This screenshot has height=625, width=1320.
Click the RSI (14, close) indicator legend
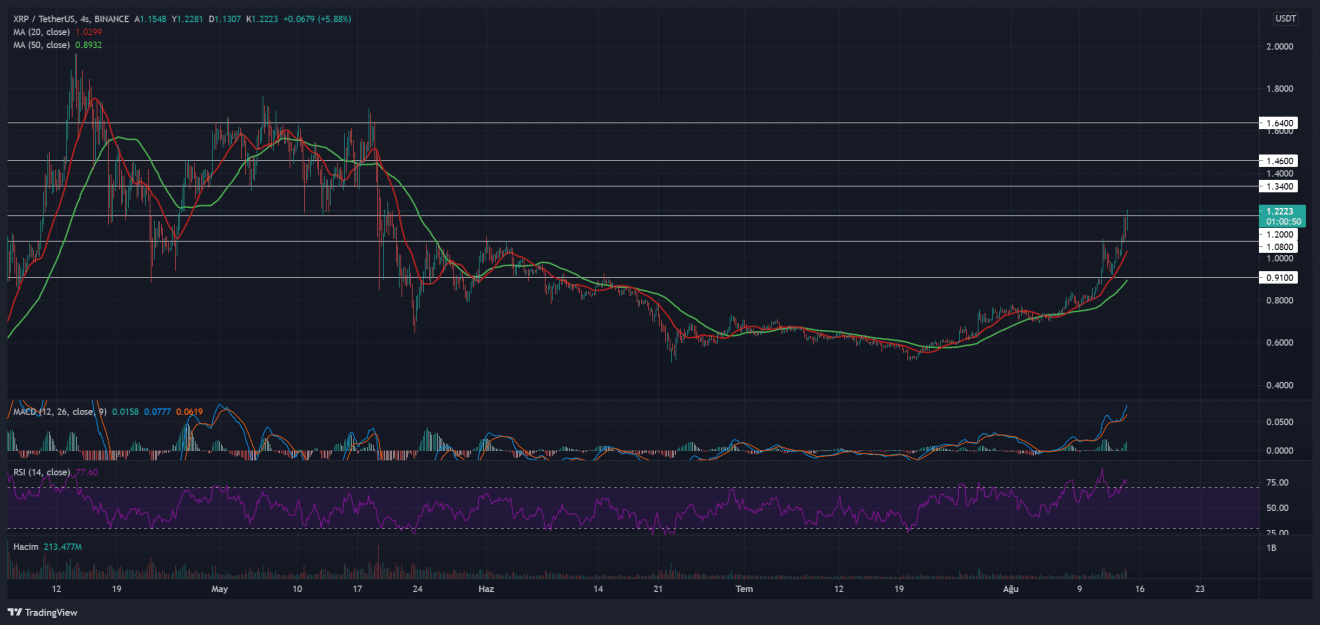click(x=40, y=472)
